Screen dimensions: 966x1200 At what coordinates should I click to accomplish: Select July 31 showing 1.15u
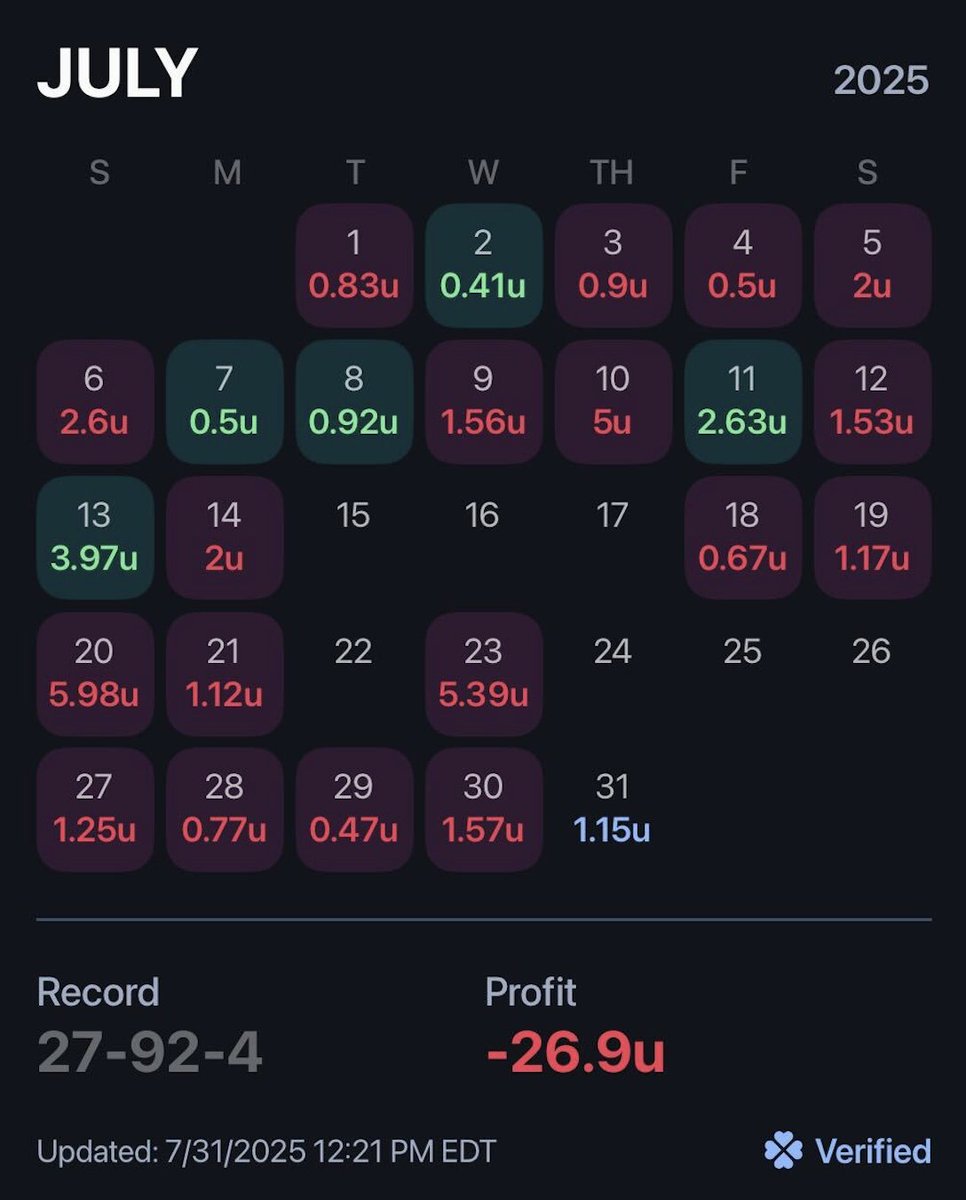pyautogui.click(x=612, y=809)
